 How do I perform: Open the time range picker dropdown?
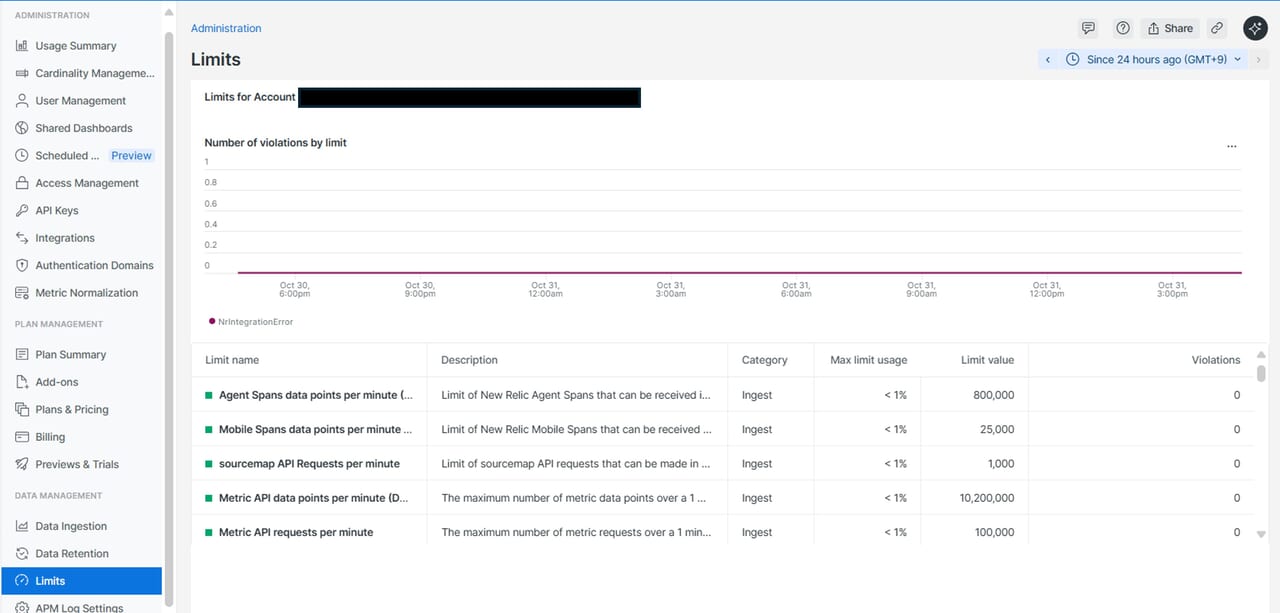click(x=1154, y=60)
